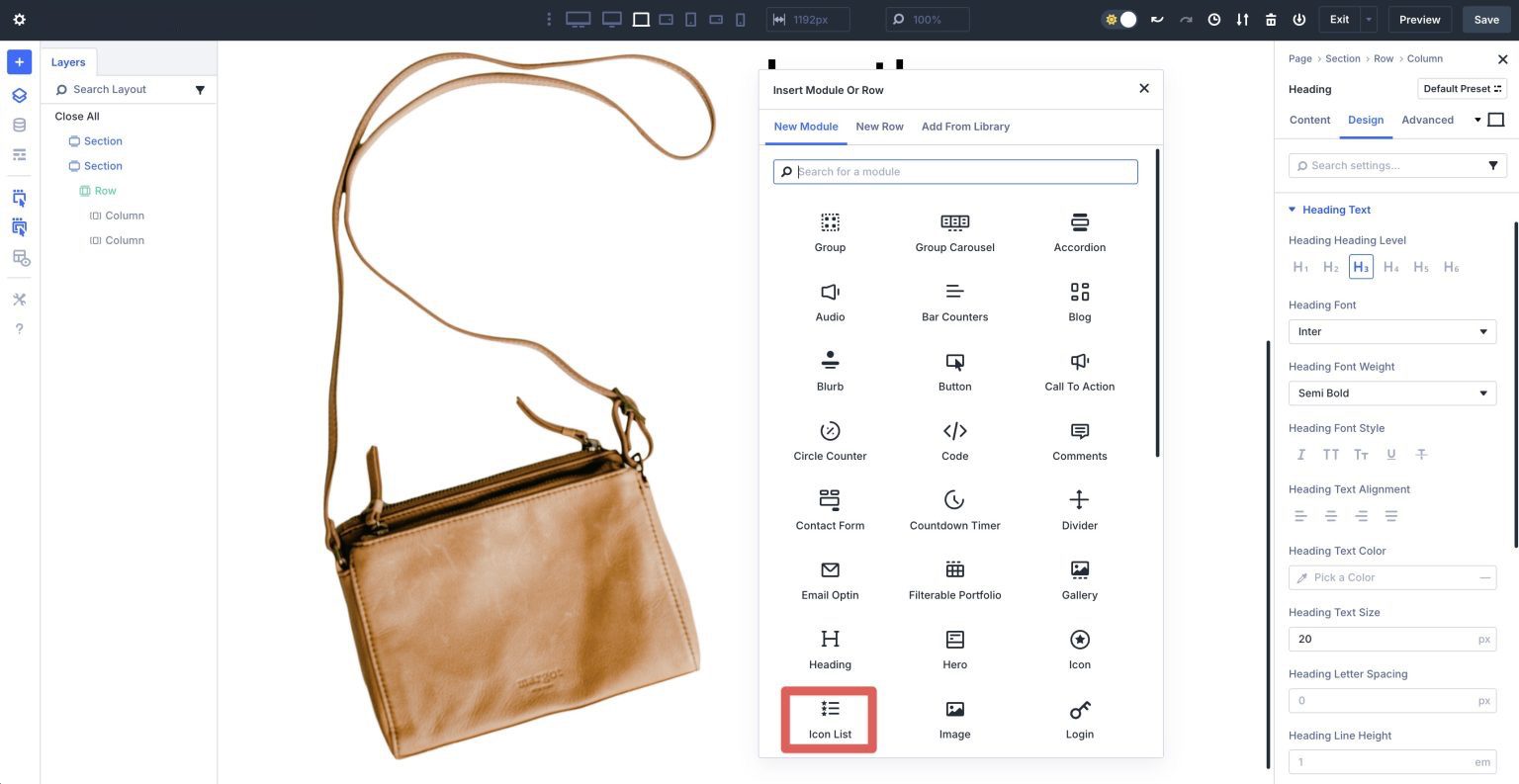Select the Gallery module
Image resolution: width=1519 pixels, height=784 pixels.
[x=1079, y=578]
